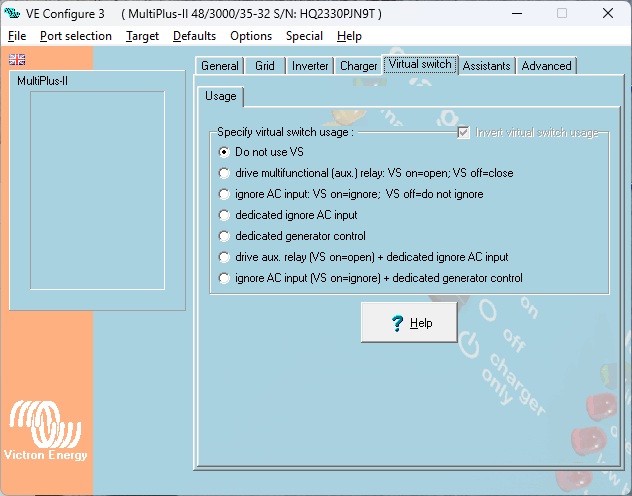This screenshot has width=632, height=496.
Task: Close the VE Configure window
Action: (x=608, y=13)
